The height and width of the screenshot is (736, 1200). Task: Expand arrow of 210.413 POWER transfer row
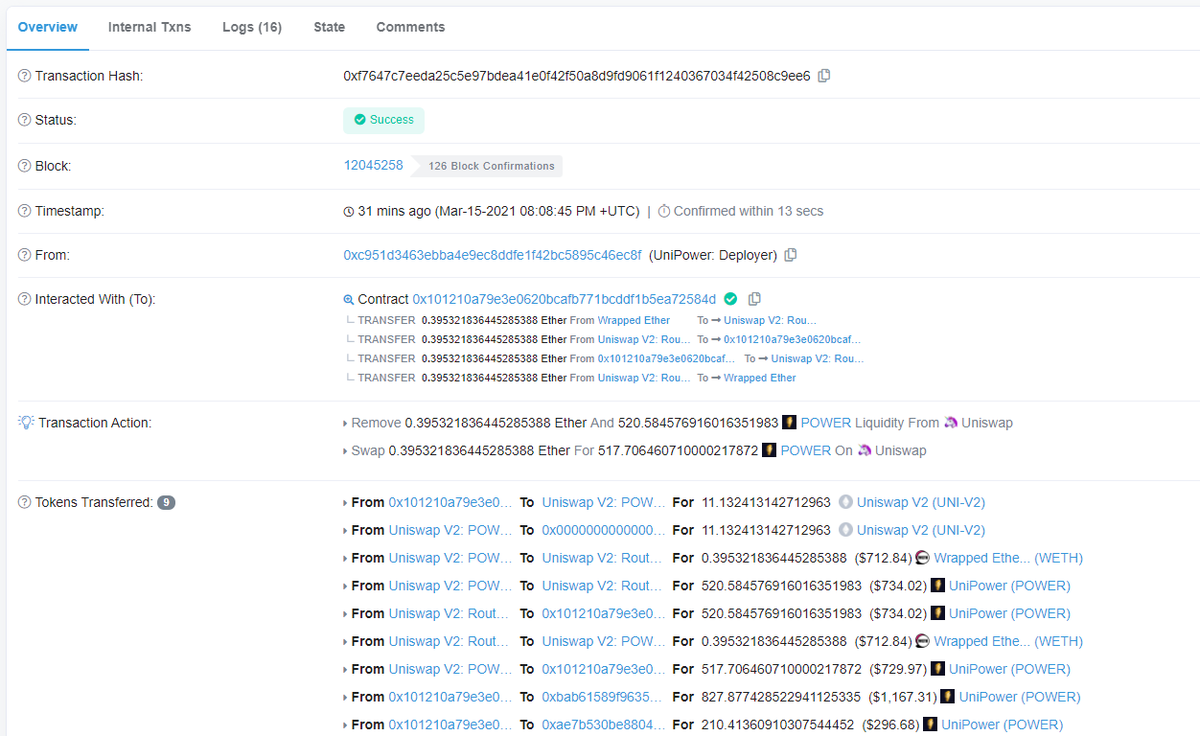345,724
